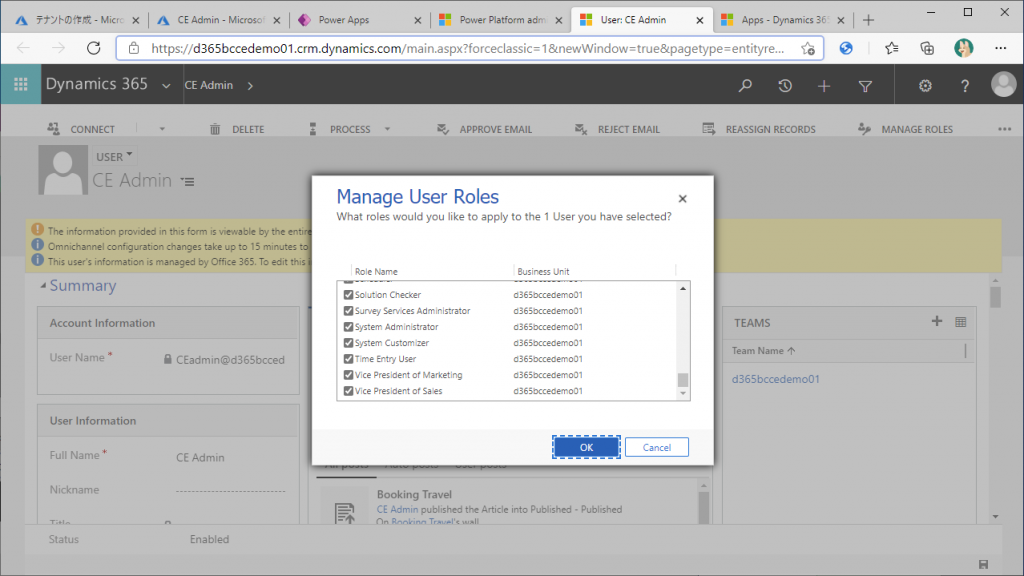
Task: Switch to the CE Admin - Microsoft tab
Action: pos(219,20)
